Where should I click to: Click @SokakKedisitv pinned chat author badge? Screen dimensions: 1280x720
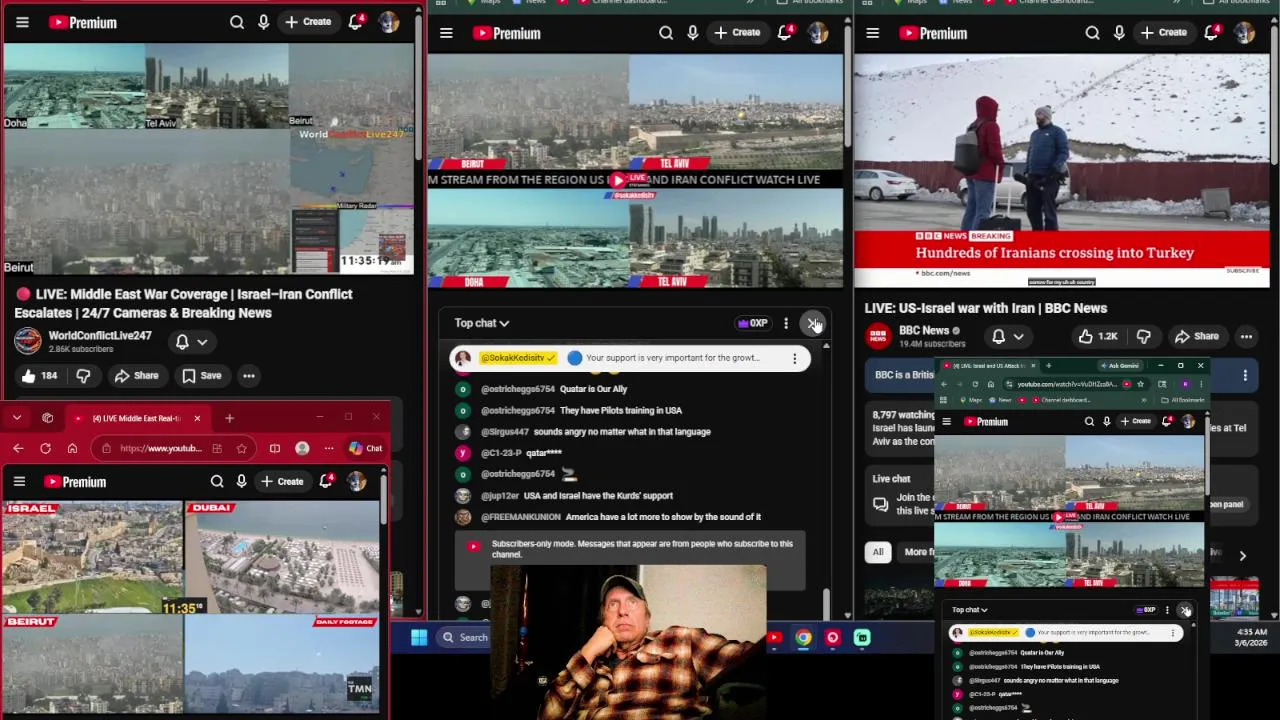(x=517, y=358)
